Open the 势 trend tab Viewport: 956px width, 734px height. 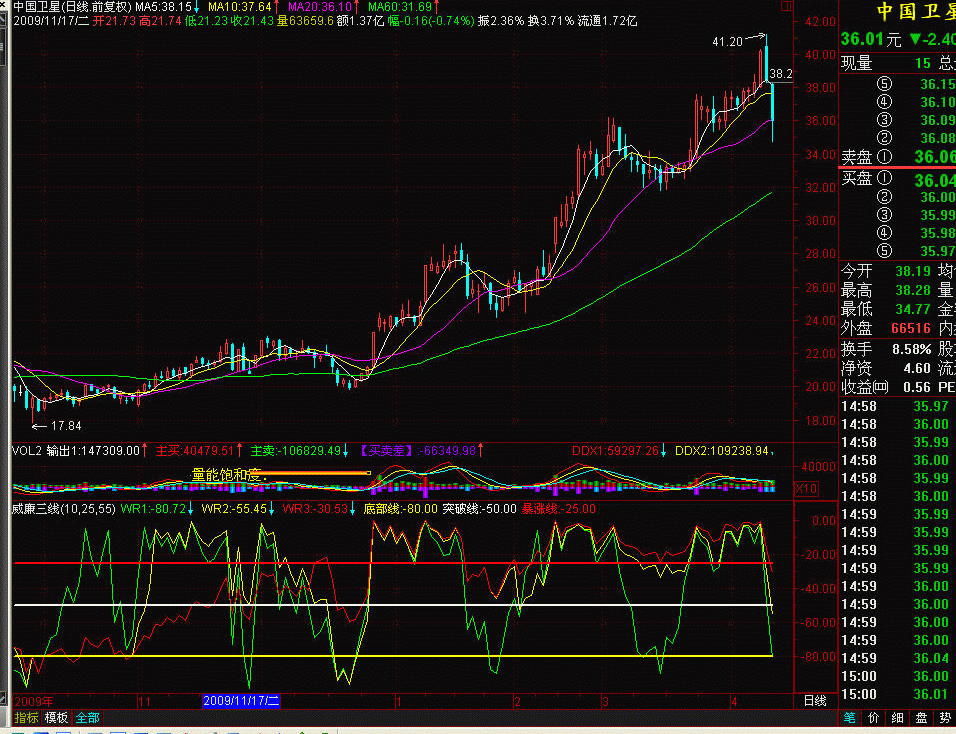pyautogui.click(x=944, y=718)
